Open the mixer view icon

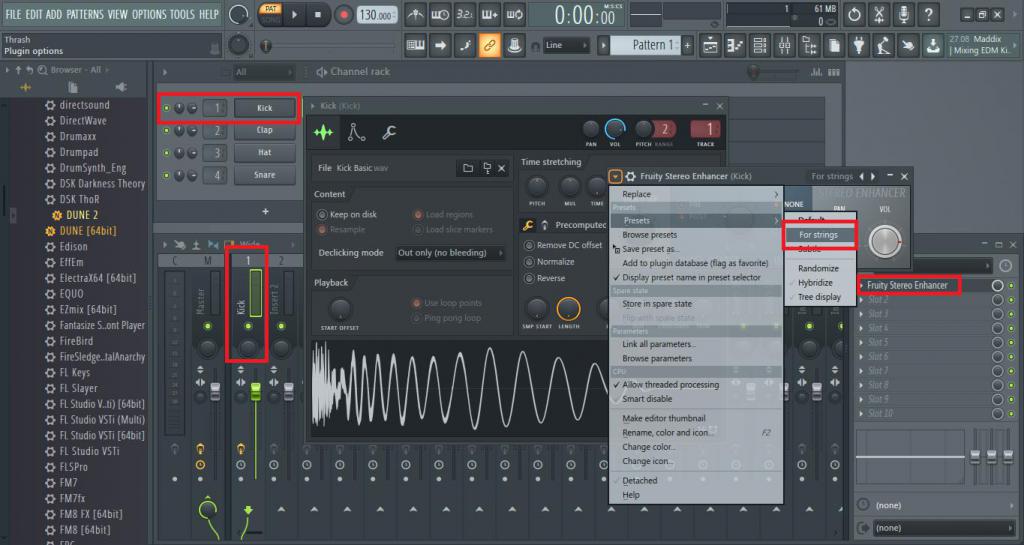tap(784, 45)
